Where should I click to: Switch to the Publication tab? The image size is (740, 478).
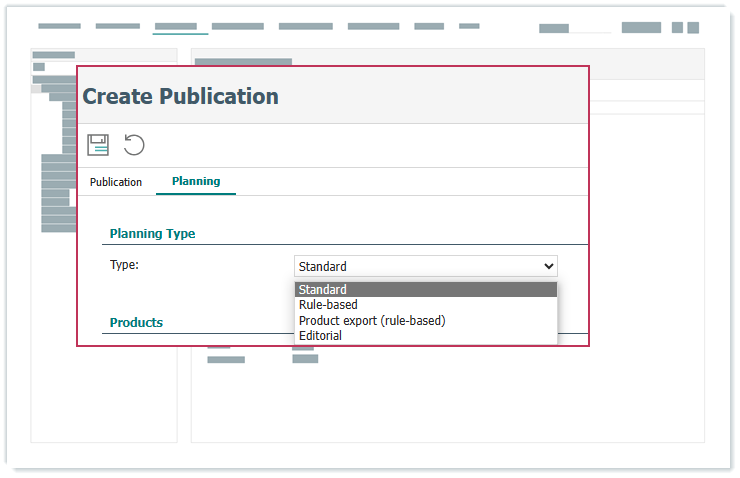coord(116,182)
